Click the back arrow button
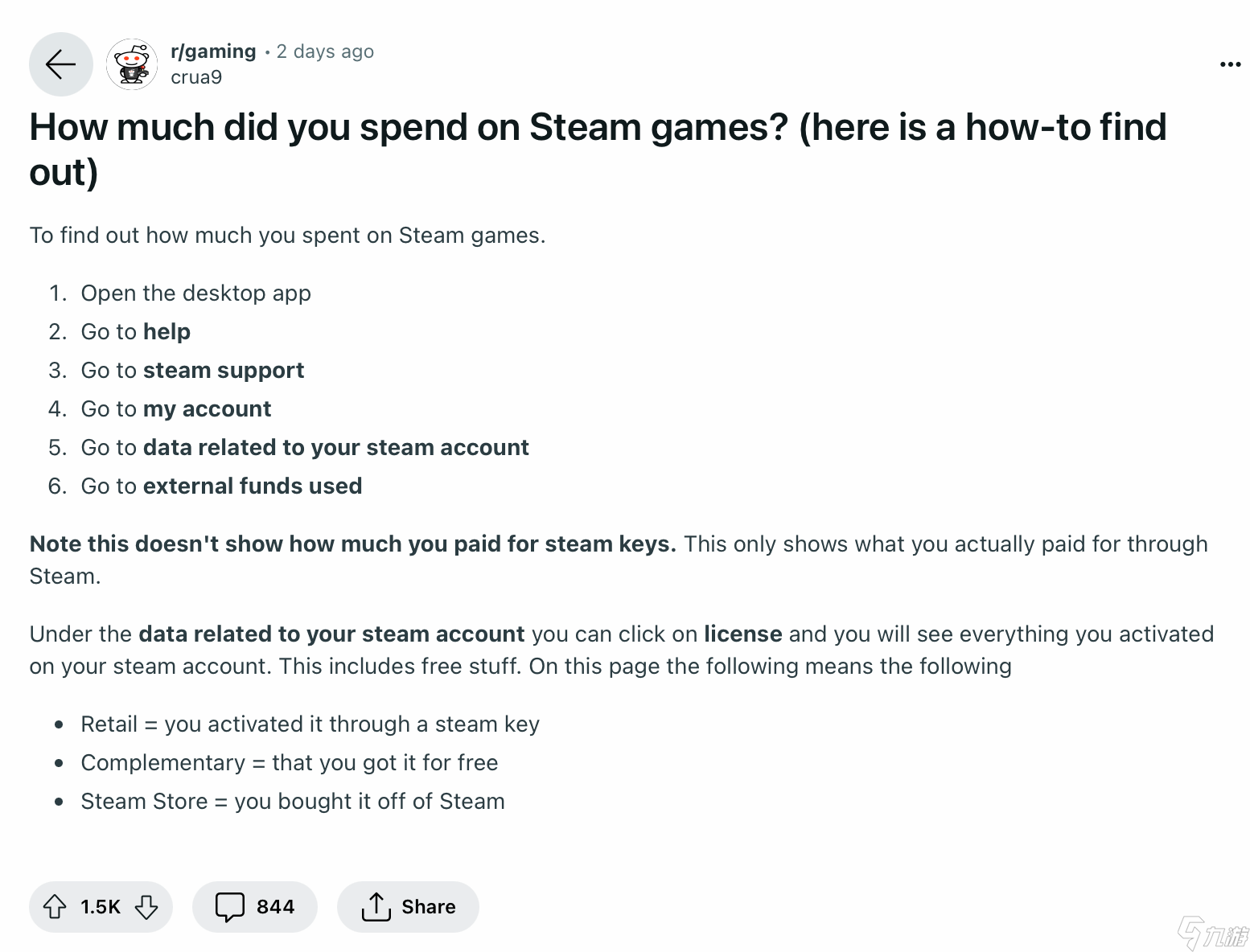1250x952 pixels. tap(60, 64)
